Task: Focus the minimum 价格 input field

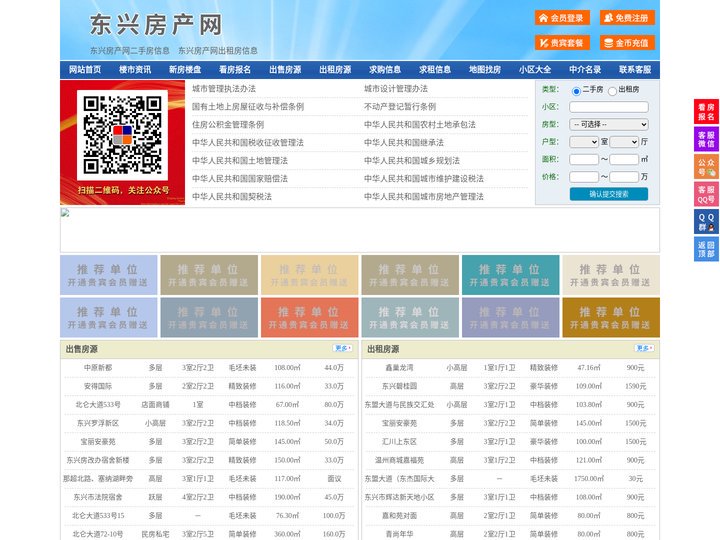Action: coord(584,177)
